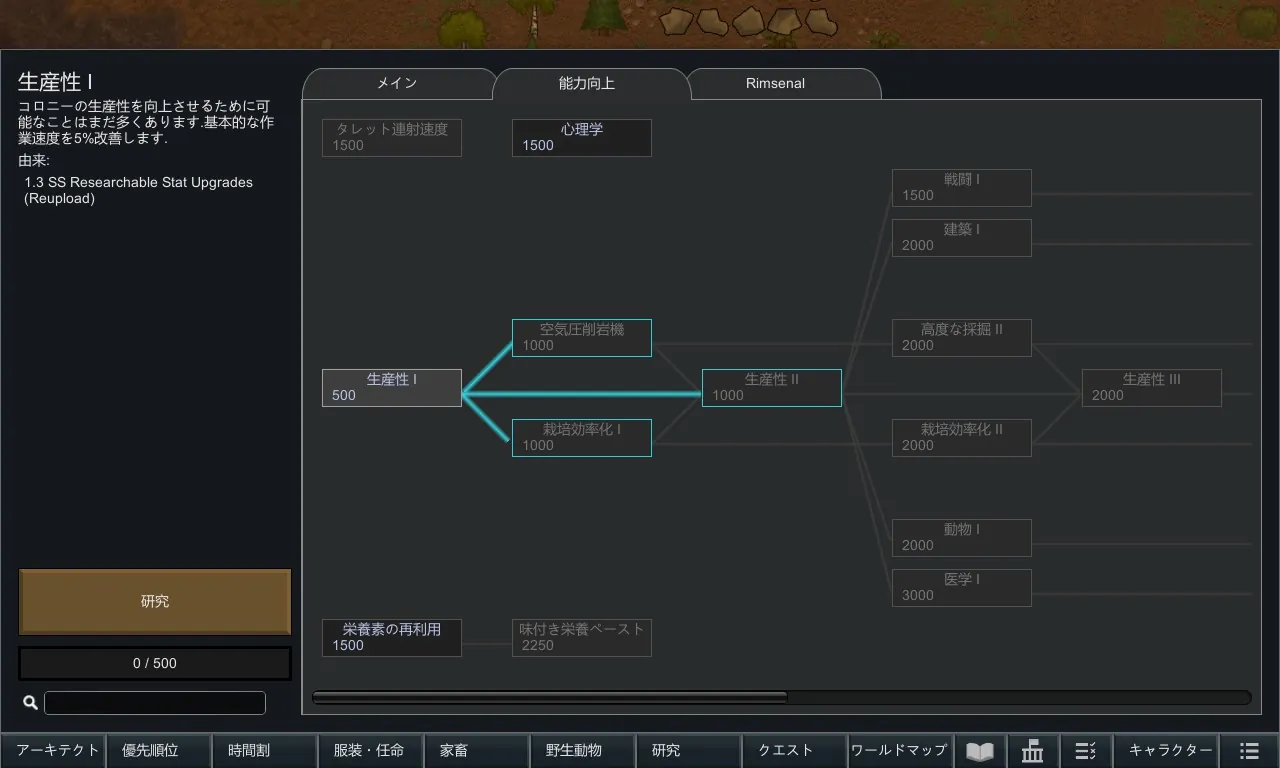Choose the 栽培効率化 I research node
The height and width of the screenshot is (768, 1280).
coord(581,438)
